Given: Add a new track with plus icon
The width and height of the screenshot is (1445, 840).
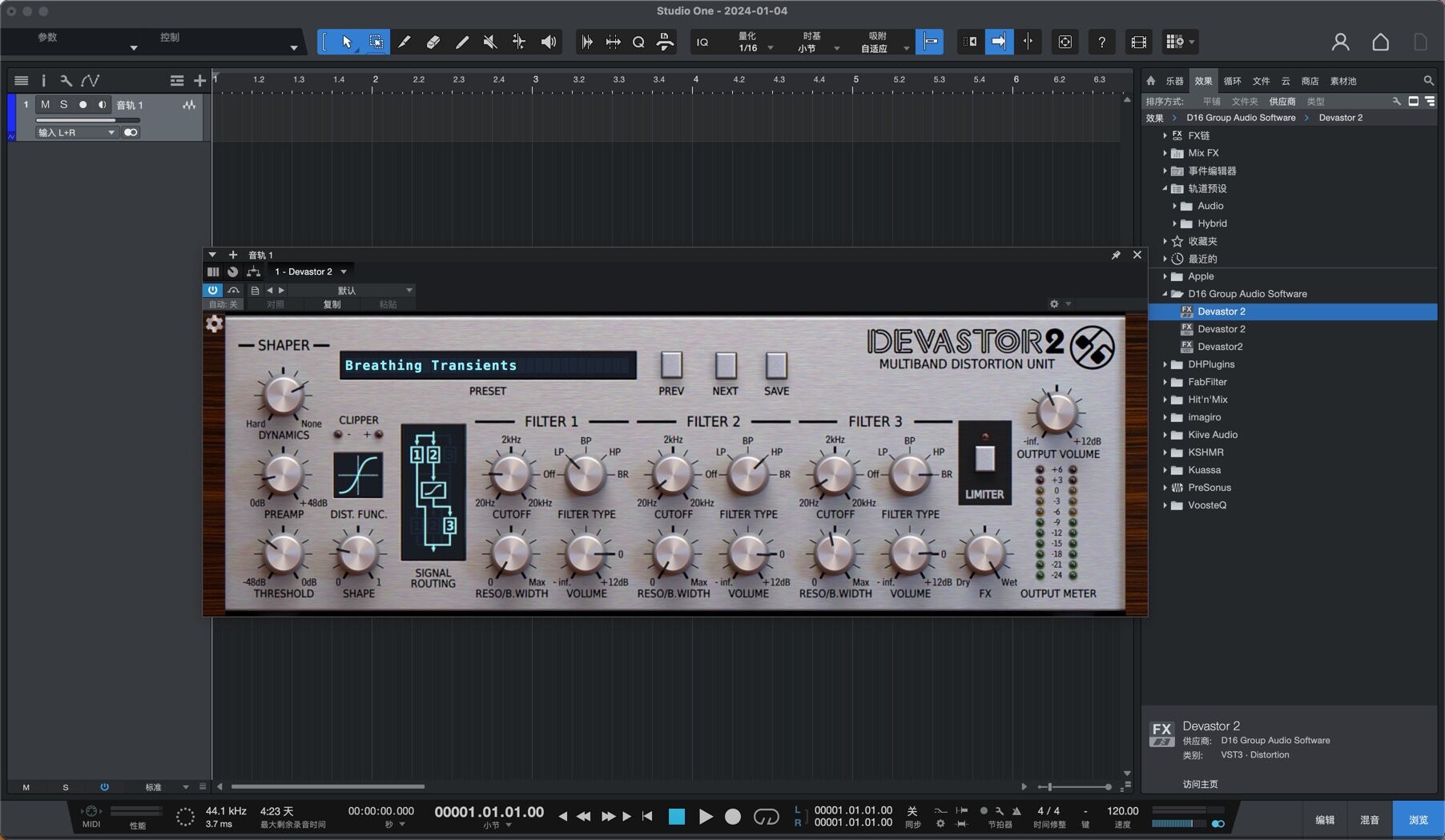Looking at the screenshot, I should [199, 80].
